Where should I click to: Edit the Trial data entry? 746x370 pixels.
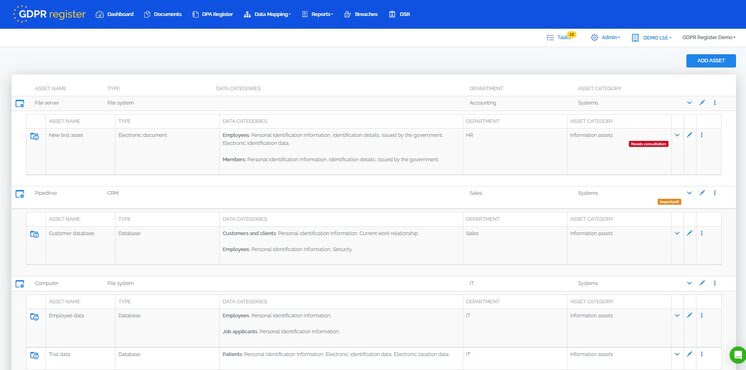[x=689, y=354]
